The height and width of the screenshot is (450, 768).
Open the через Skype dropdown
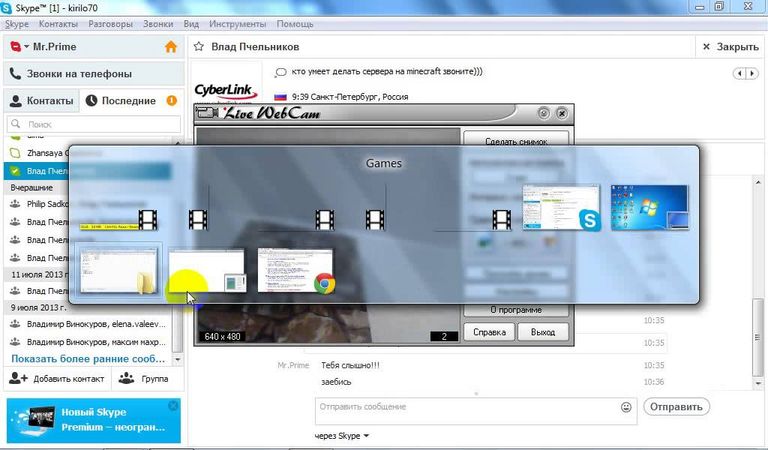(x=343, y=436)
